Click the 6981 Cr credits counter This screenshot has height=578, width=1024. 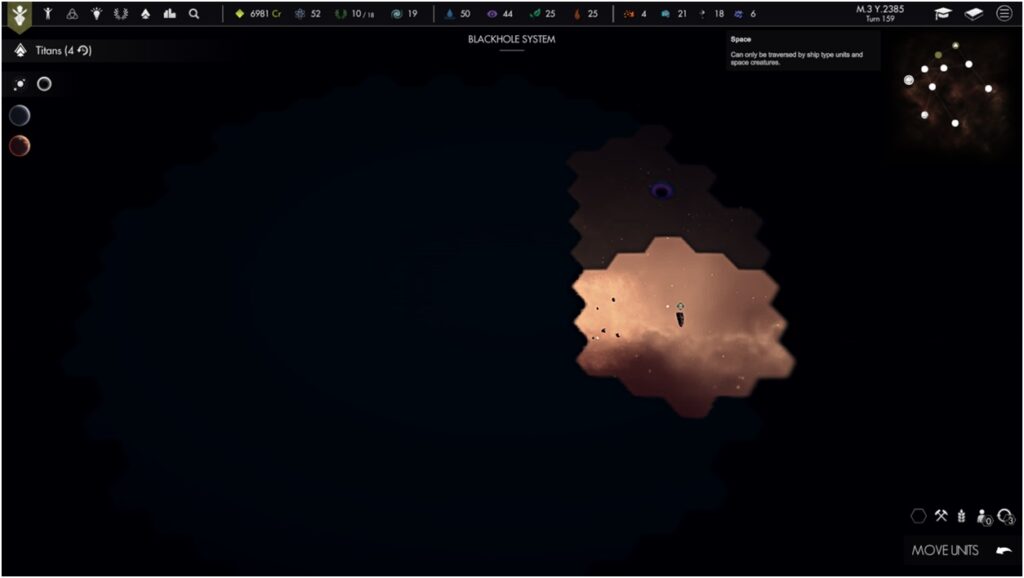pos(257,14)
